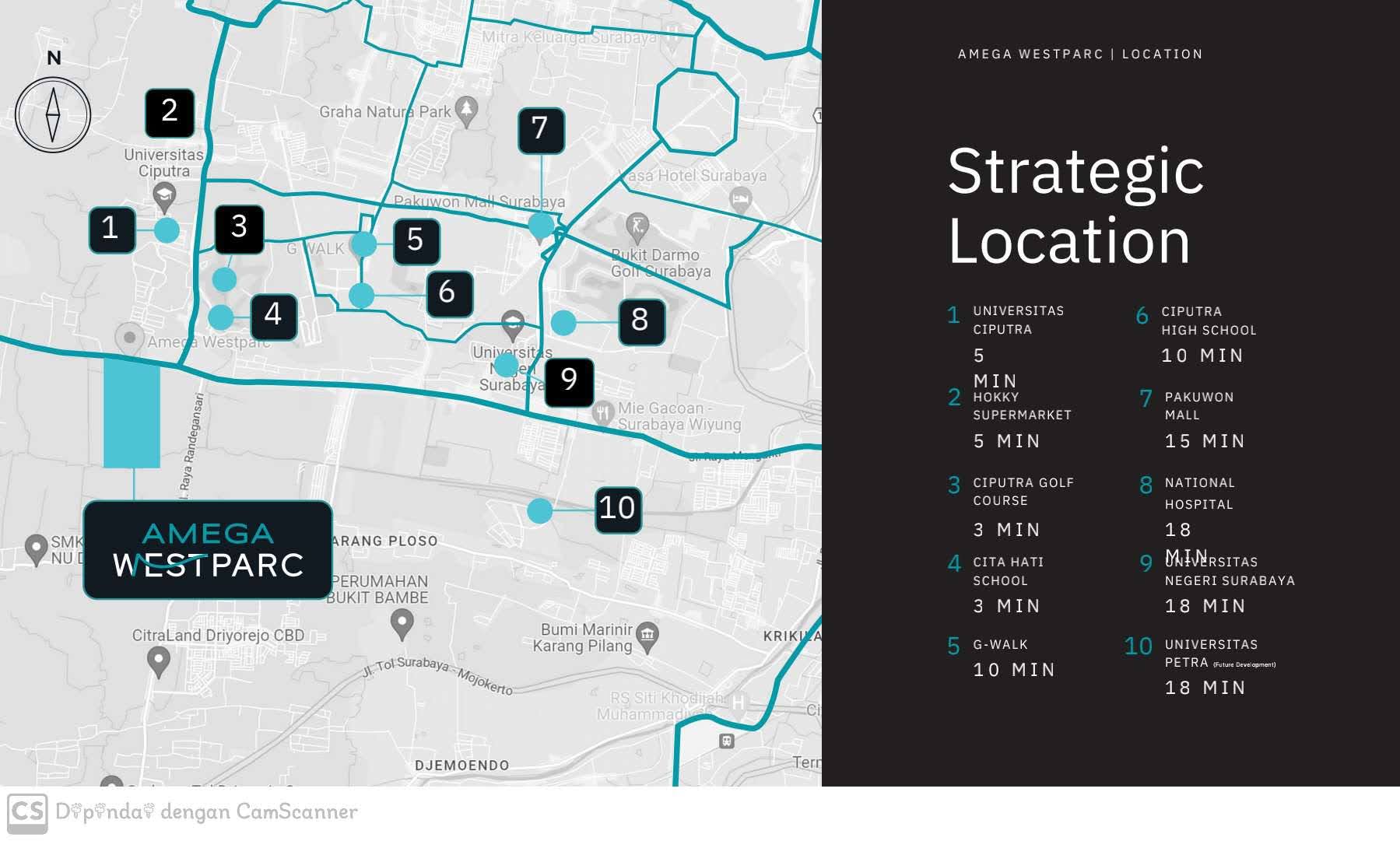
Task: Click the CitraLand Driyorejo CBD location pin
Action: pos(159,663)
